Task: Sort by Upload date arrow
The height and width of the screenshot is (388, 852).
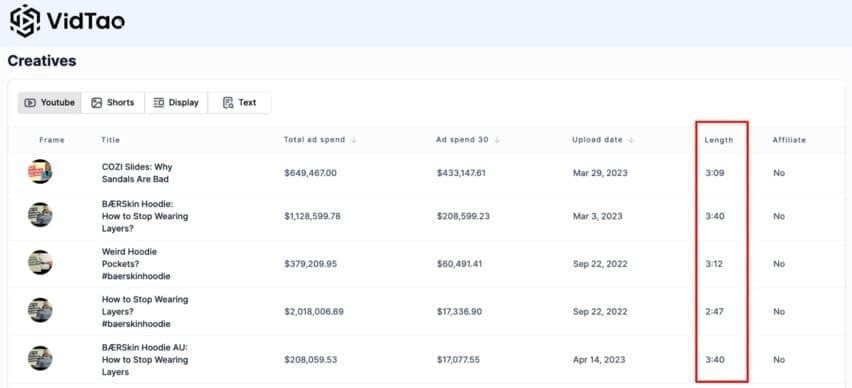Action: click(x=631, y=140)
